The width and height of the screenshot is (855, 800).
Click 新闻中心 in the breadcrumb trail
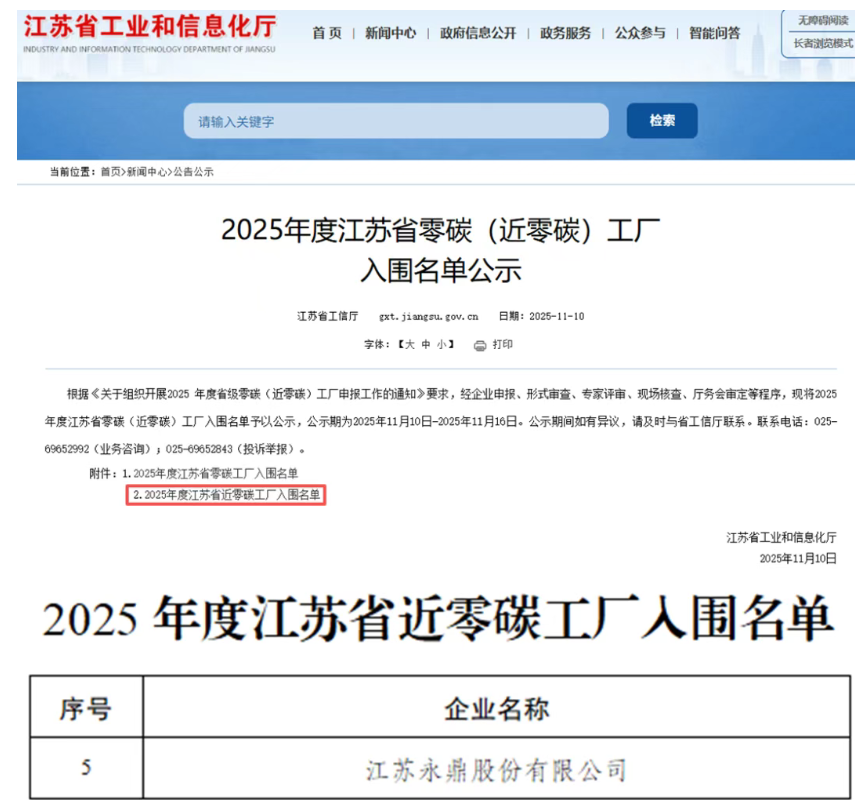[x=146, y=172]
